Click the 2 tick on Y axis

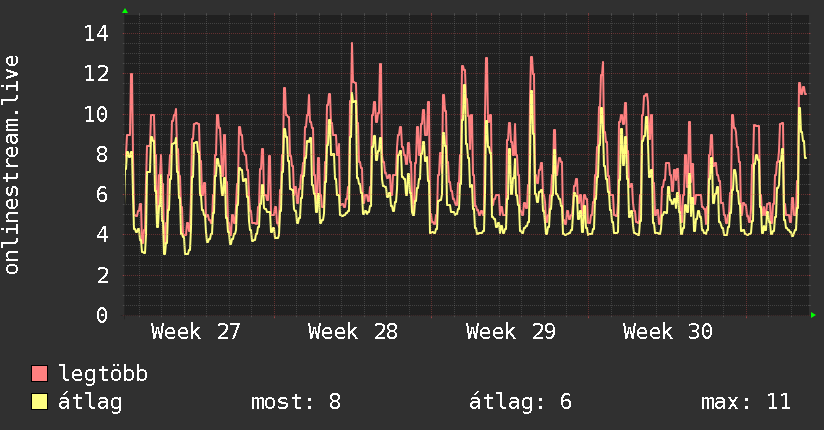click(102, 275)
